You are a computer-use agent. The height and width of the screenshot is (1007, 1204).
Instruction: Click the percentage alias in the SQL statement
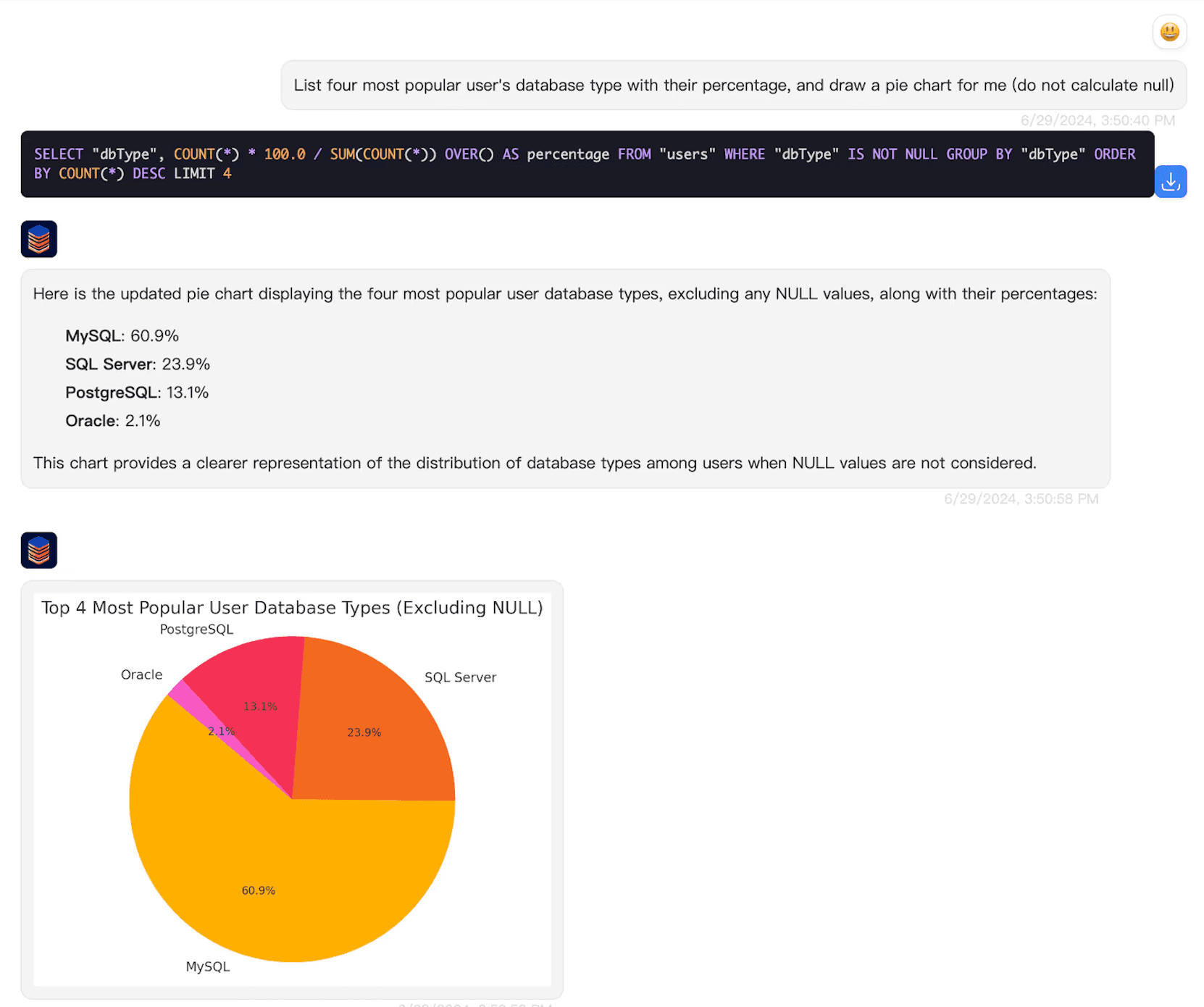tap(567, 154)
